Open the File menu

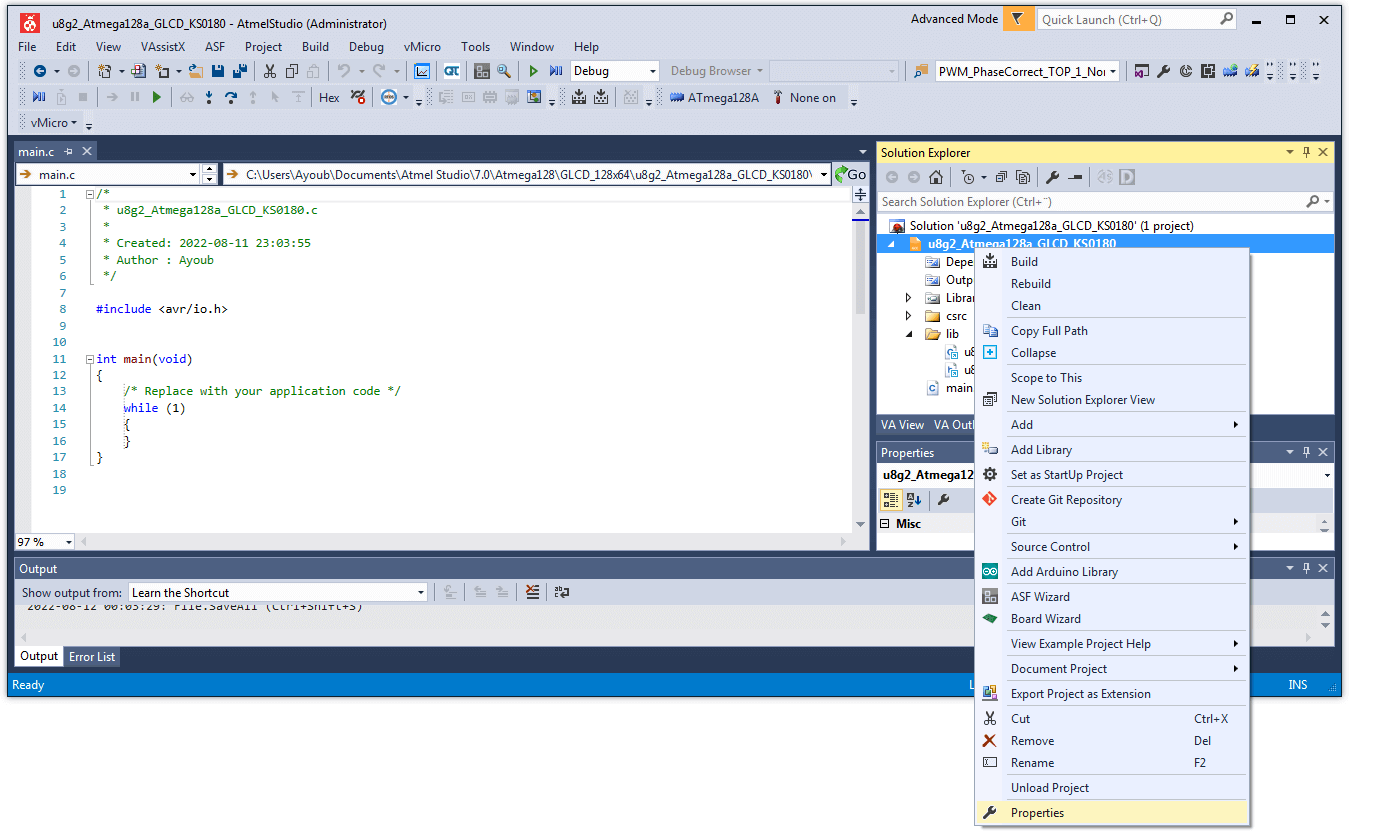pyautogui.click(x=27, y=47)
